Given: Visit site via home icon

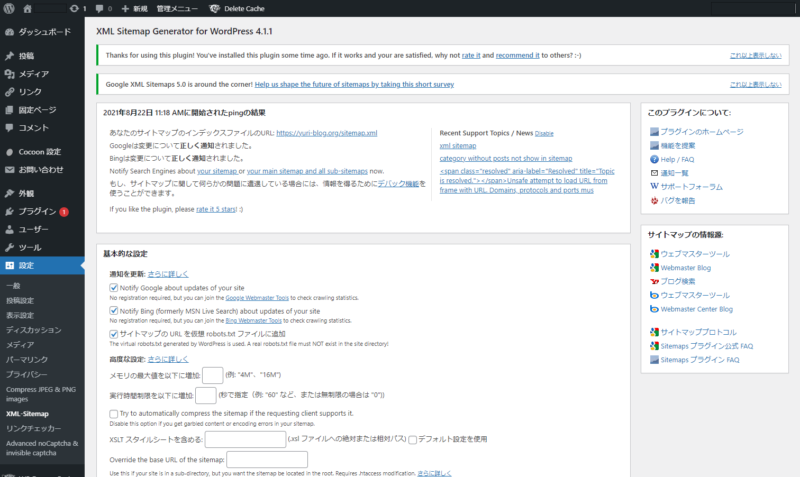Looking at the screenshot, I should (x=28, y=9).
